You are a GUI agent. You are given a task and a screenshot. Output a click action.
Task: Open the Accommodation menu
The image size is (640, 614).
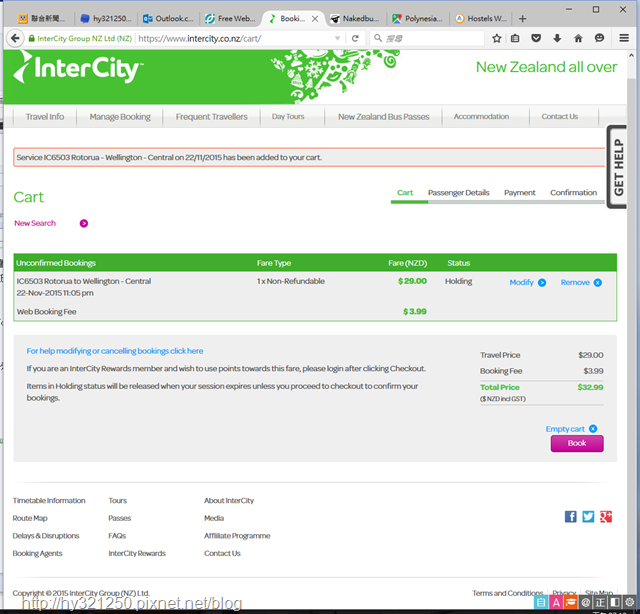481,117
